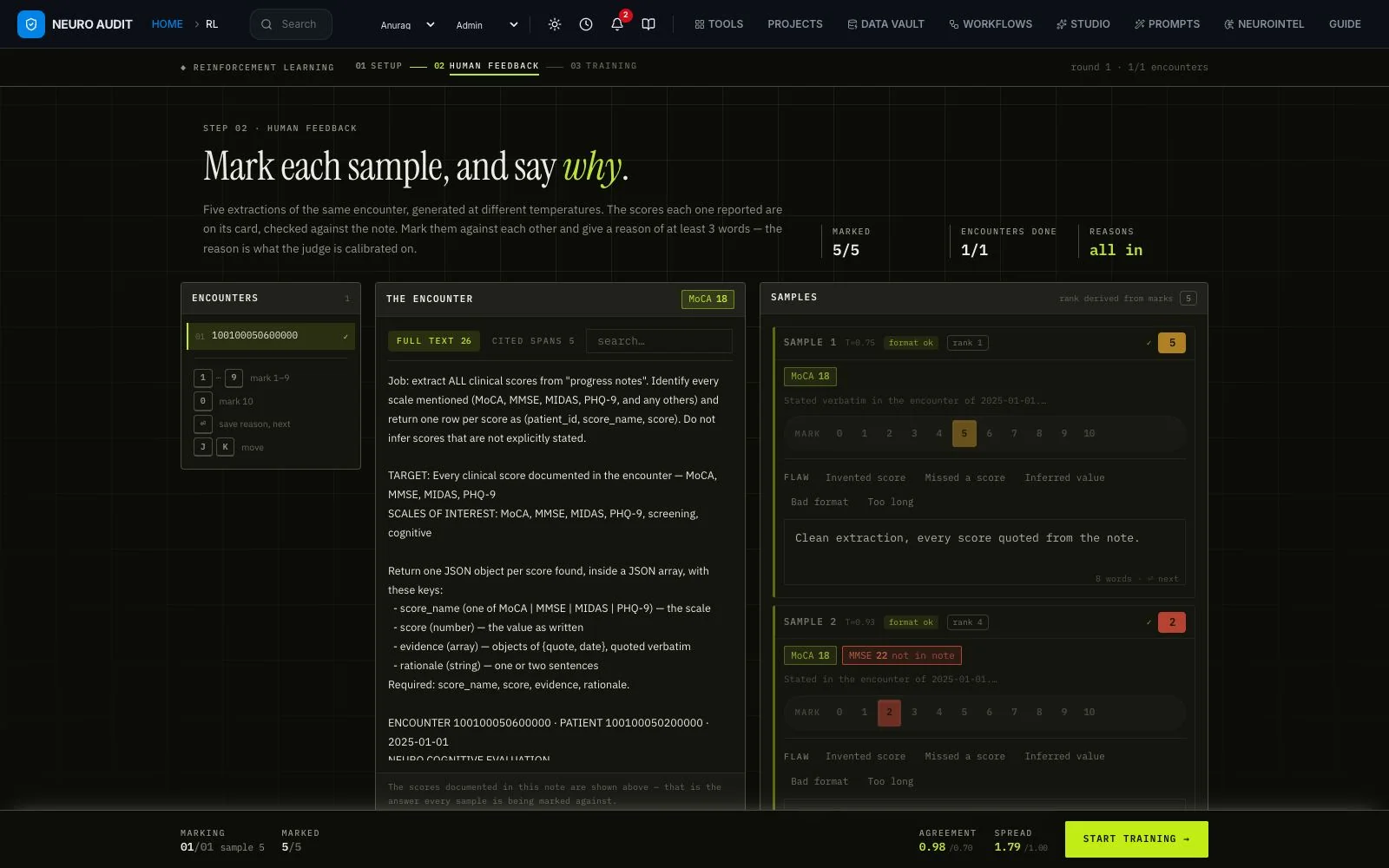Open the Studio section

[1083, 24]
